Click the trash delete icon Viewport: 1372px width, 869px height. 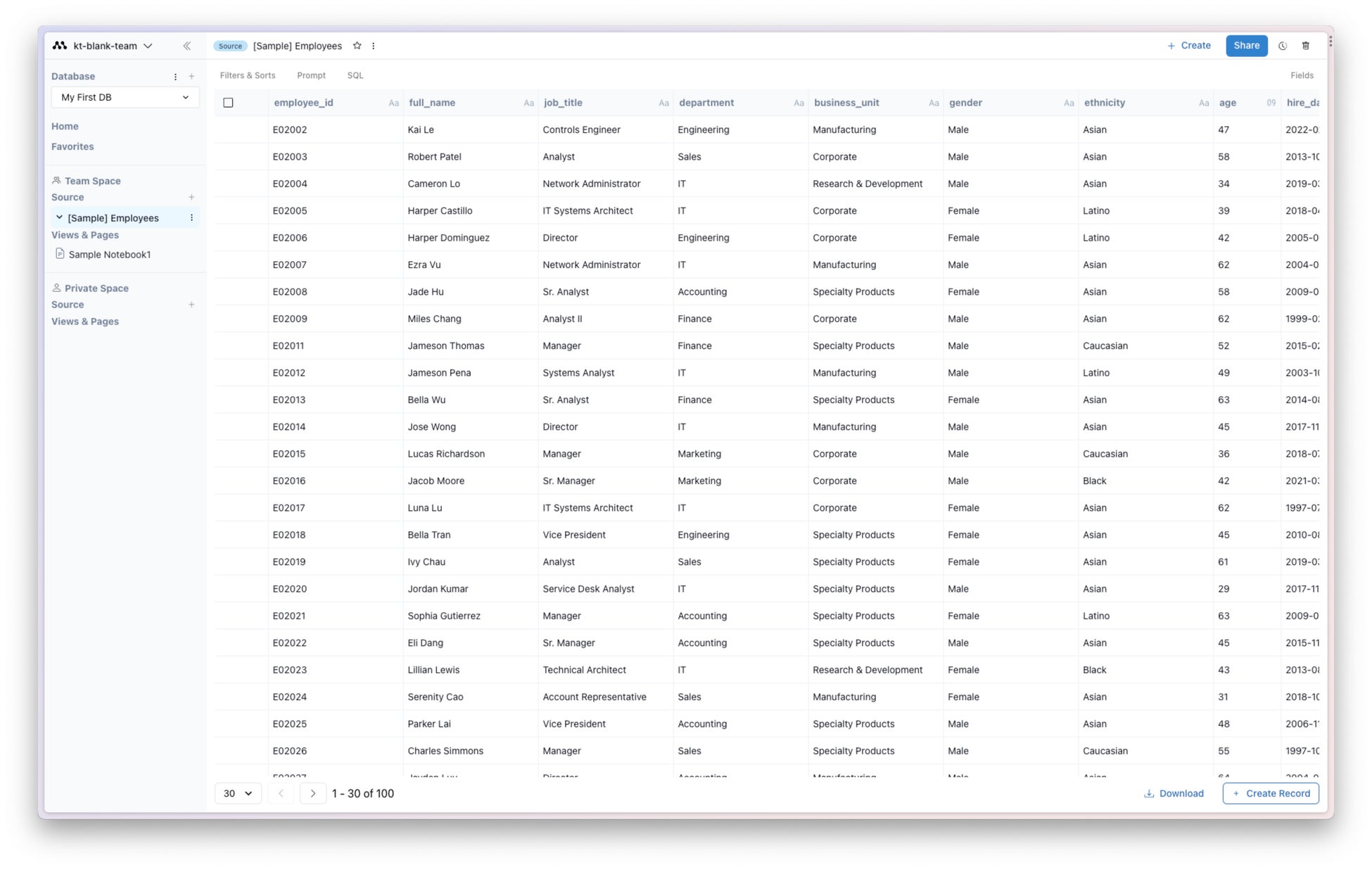[1305, 46]
